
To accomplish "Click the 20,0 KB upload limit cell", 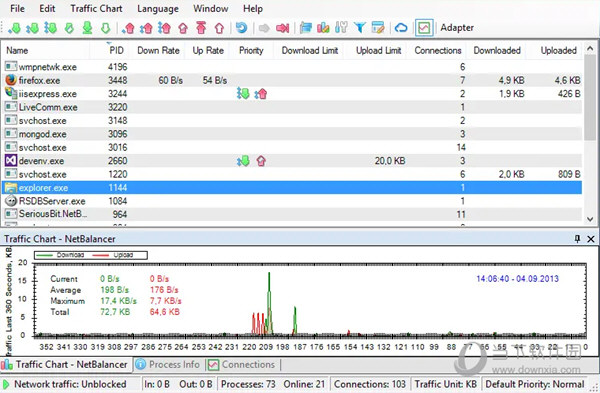I will (390, 161).
